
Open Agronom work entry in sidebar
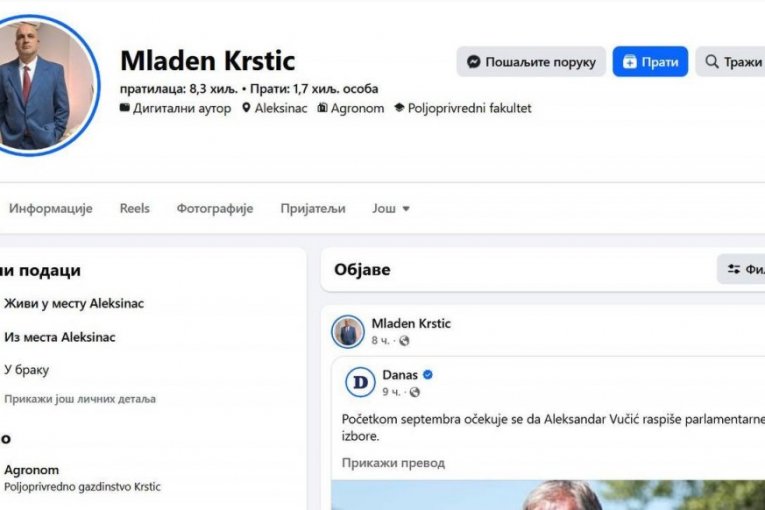(31, 470)
